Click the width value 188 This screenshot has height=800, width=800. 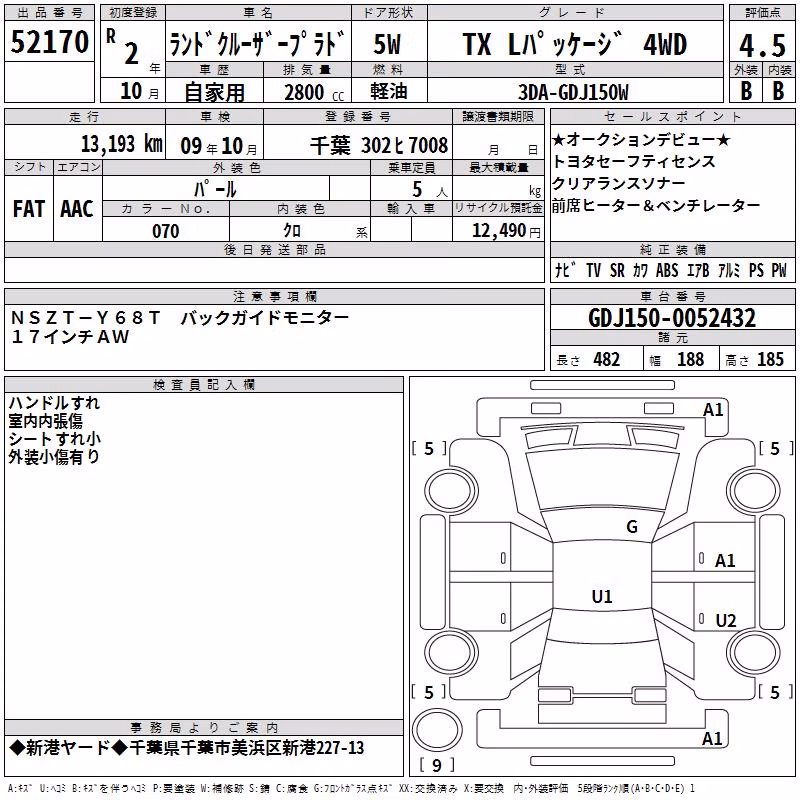click(x=690, y=359)
